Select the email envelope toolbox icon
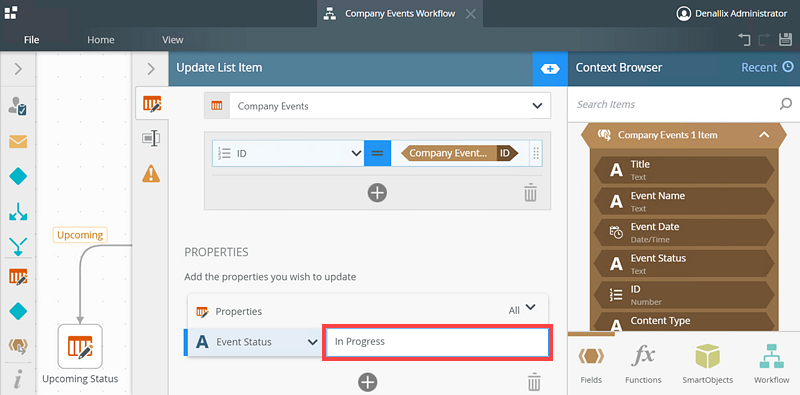800x395 pixels. pyautogui.click(x=18, y=141)
